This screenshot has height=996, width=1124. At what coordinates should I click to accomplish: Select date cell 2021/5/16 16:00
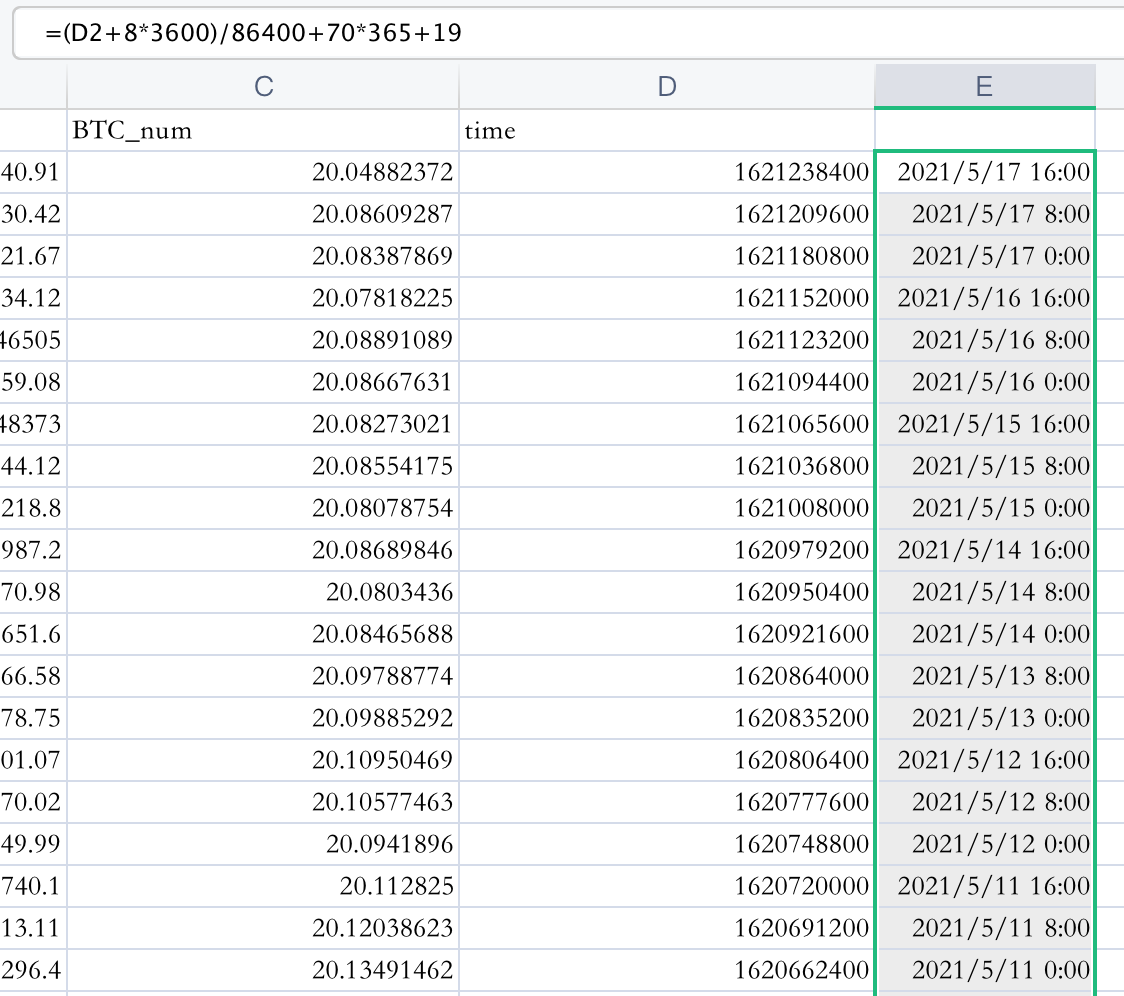[x=985, y=298]
